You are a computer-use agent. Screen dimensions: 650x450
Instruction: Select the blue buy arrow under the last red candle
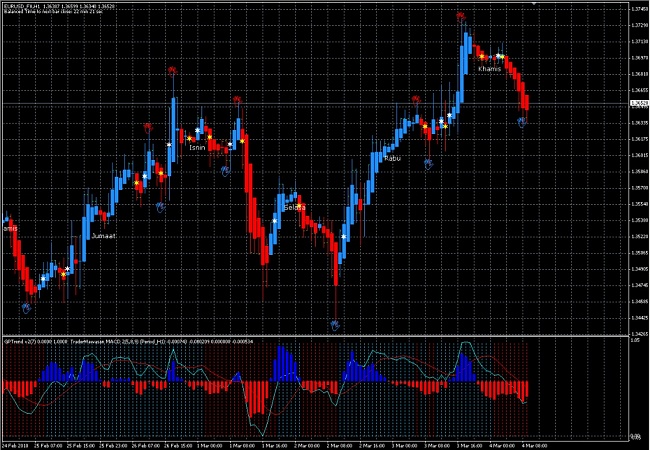point(522,121)
